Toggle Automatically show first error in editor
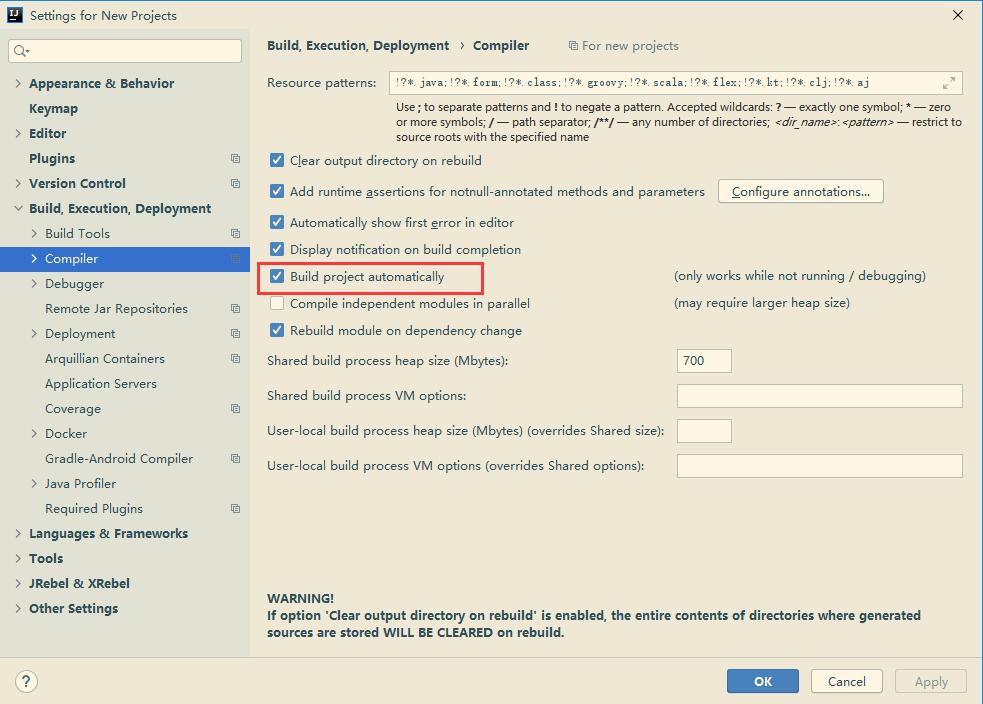The image size is (983, 704). tap(276, 222)
